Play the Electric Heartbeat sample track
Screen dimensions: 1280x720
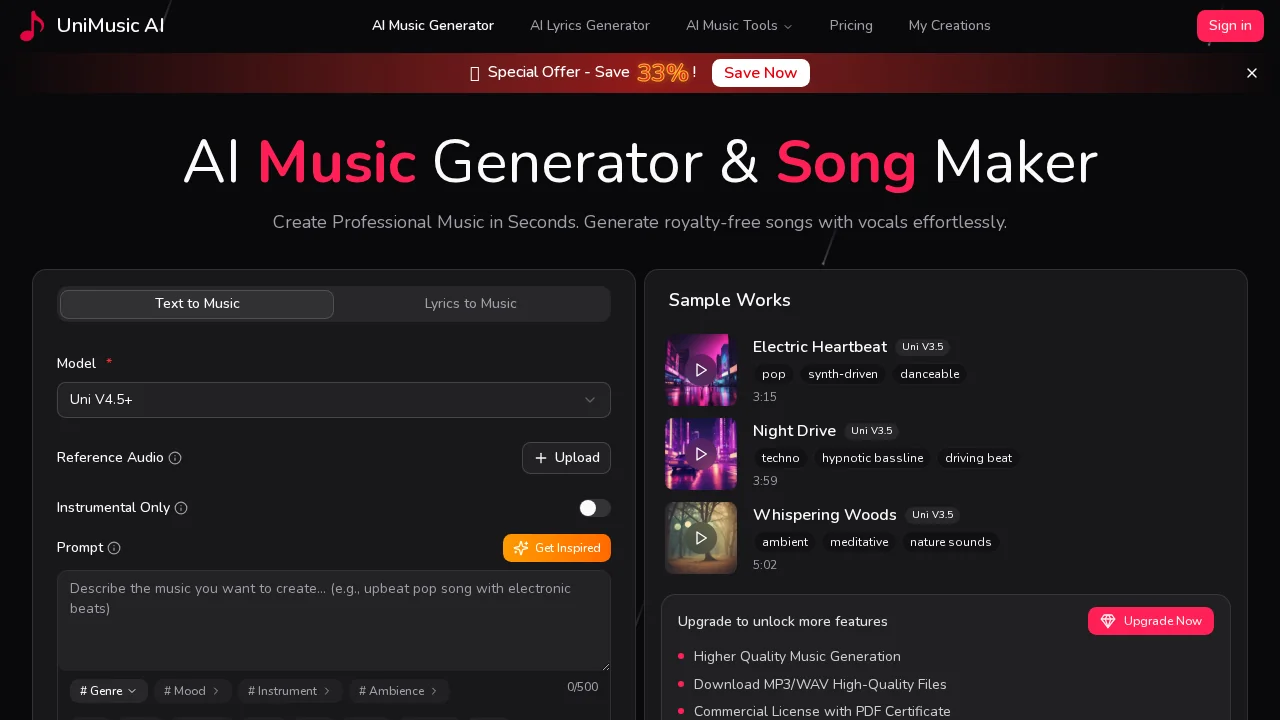click(700, 370)
